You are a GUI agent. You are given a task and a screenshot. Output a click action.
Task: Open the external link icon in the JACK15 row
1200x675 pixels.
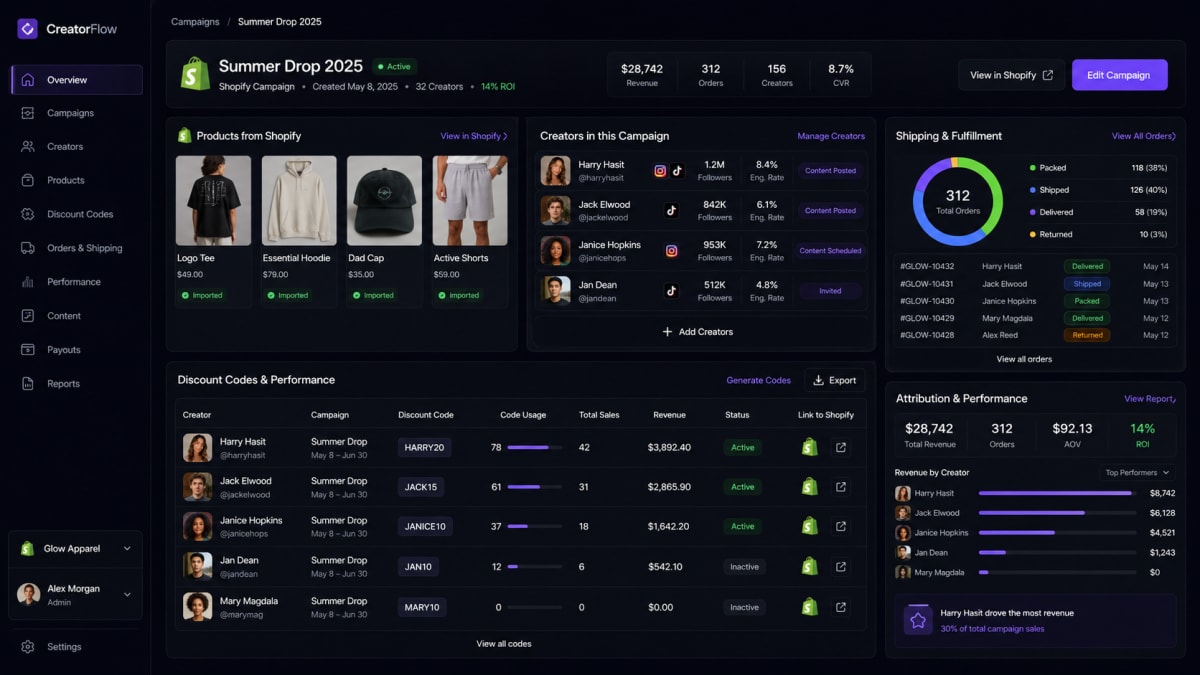coord(841,487)
